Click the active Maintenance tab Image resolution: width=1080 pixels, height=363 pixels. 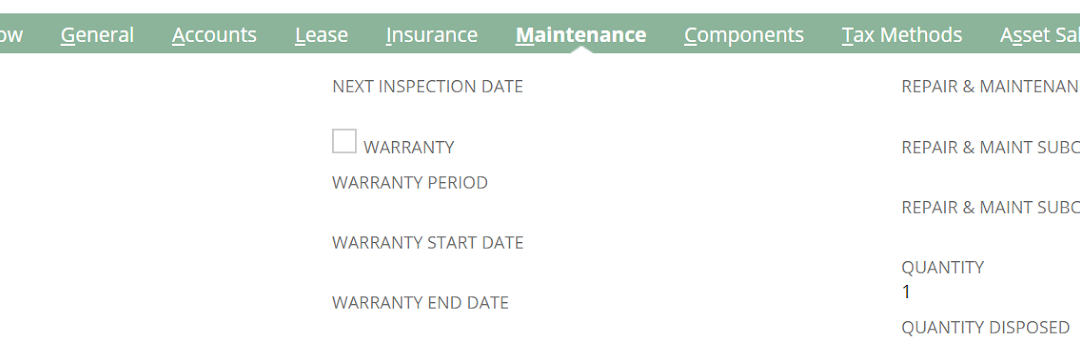coord(581,34)
